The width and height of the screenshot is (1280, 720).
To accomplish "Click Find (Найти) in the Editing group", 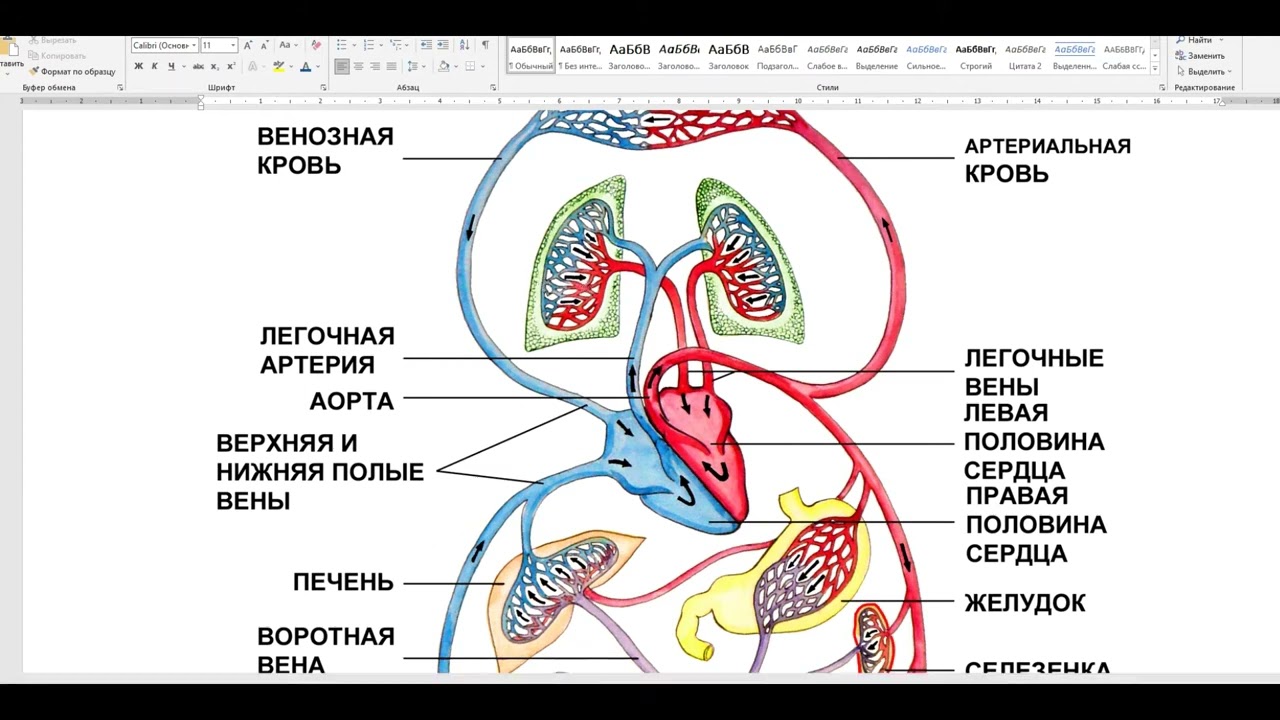I will coord(1194,40).
